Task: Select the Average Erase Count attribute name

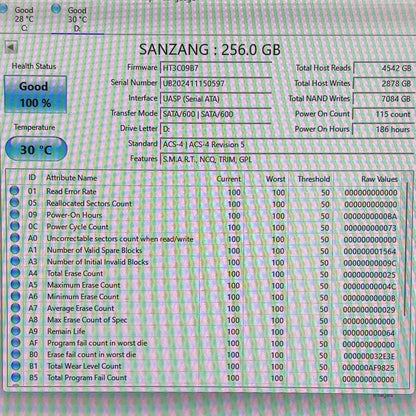Action: point(81,308)
